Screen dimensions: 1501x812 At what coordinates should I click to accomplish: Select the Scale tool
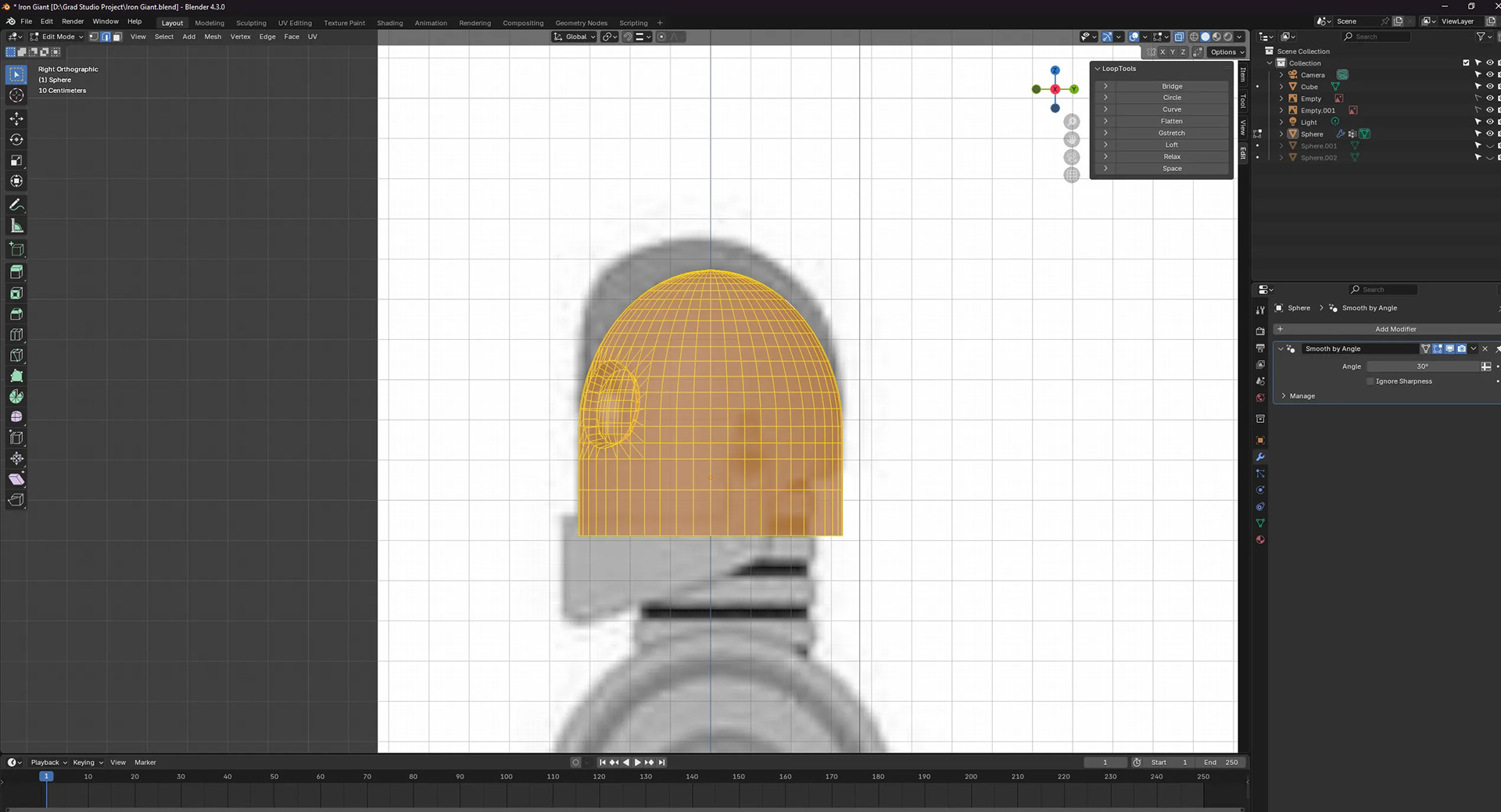[x=16, y=160]
